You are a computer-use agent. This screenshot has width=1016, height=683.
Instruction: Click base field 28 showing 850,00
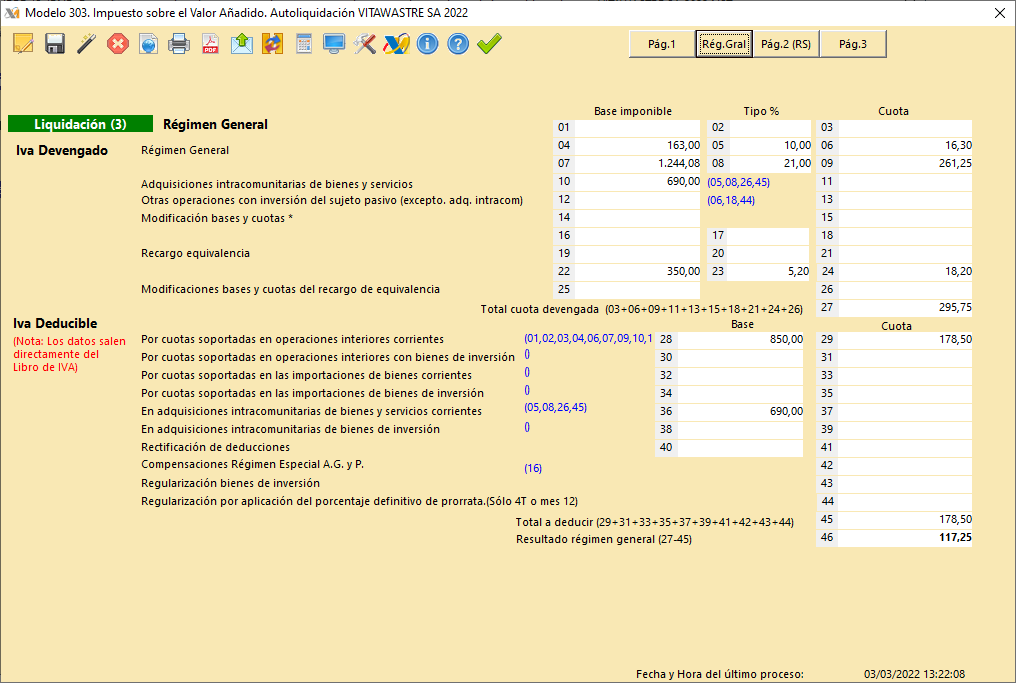point(741,340)
